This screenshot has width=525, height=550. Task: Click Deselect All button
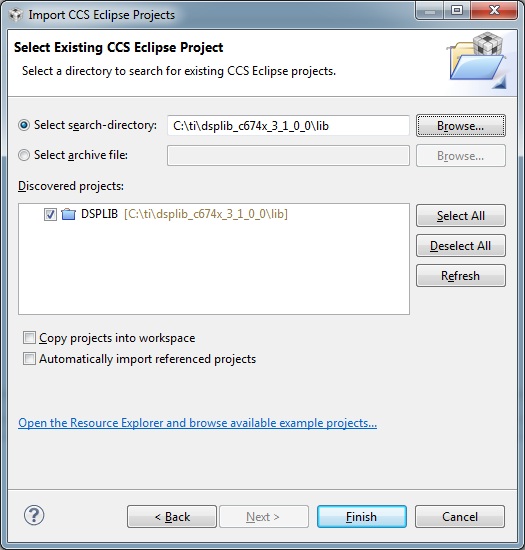click(x=460, y=246)
